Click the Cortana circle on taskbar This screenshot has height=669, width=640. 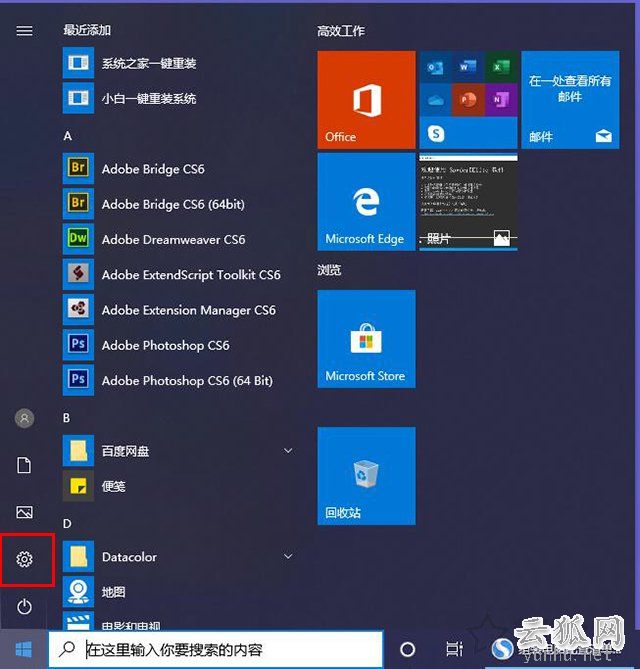coord(407,649)
